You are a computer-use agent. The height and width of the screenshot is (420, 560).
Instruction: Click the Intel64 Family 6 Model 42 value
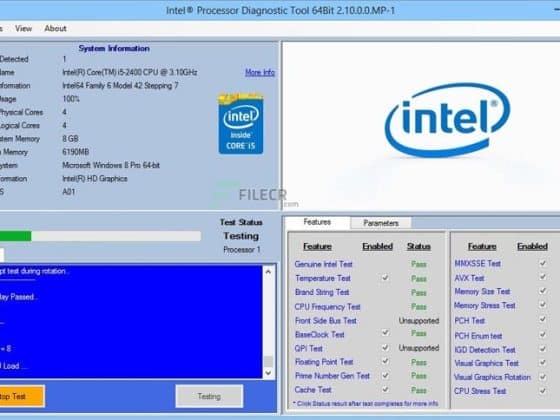point(120,86)
